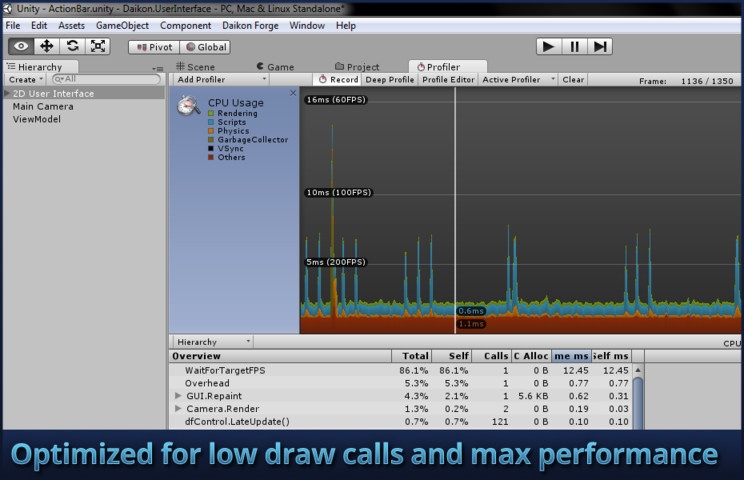Sort by the Self ms column header
This screenshot has height=480, width=744.
coord(612,356)
